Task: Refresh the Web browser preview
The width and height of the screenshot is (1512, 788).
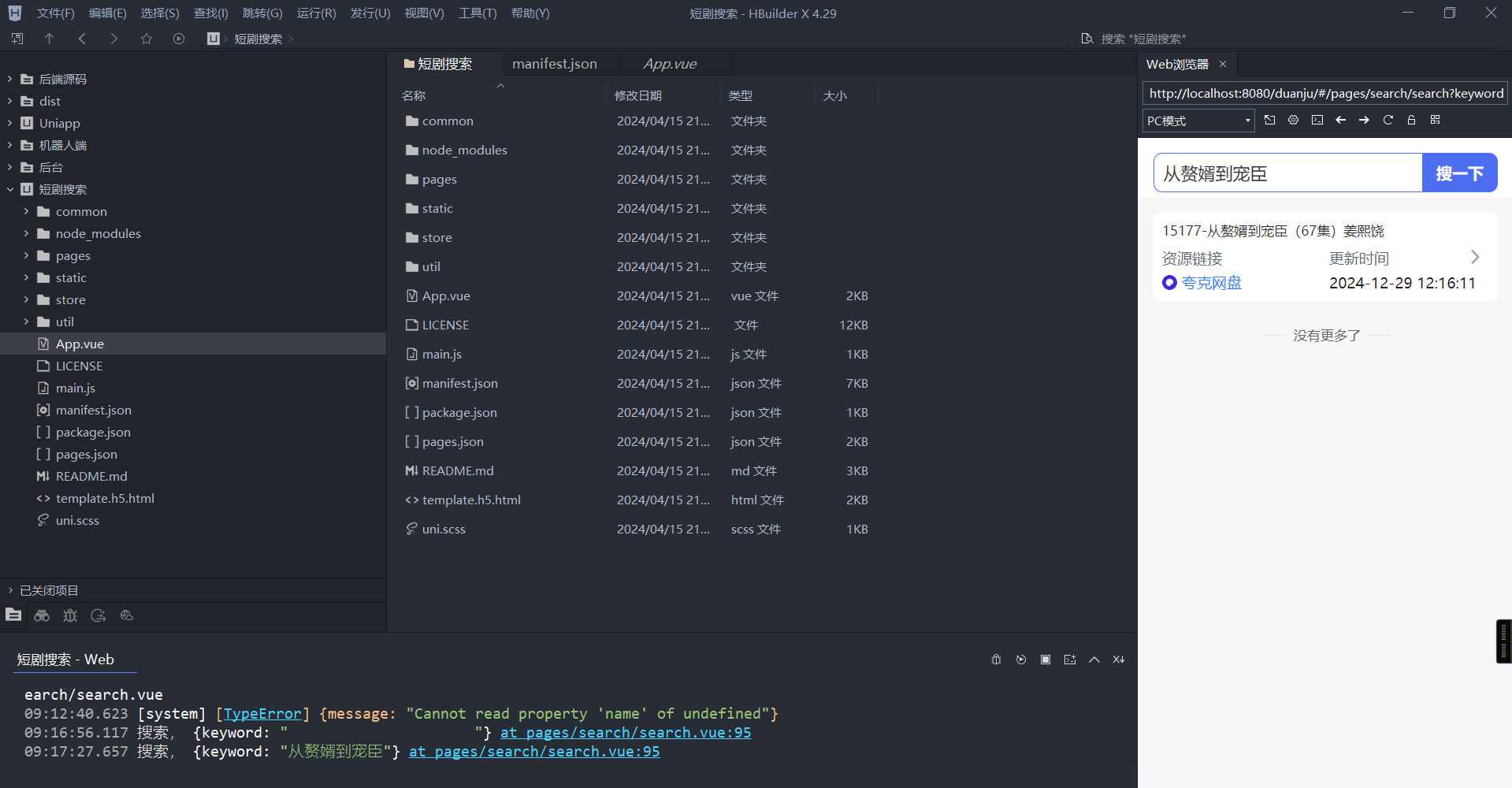Action: (1388, 120)
